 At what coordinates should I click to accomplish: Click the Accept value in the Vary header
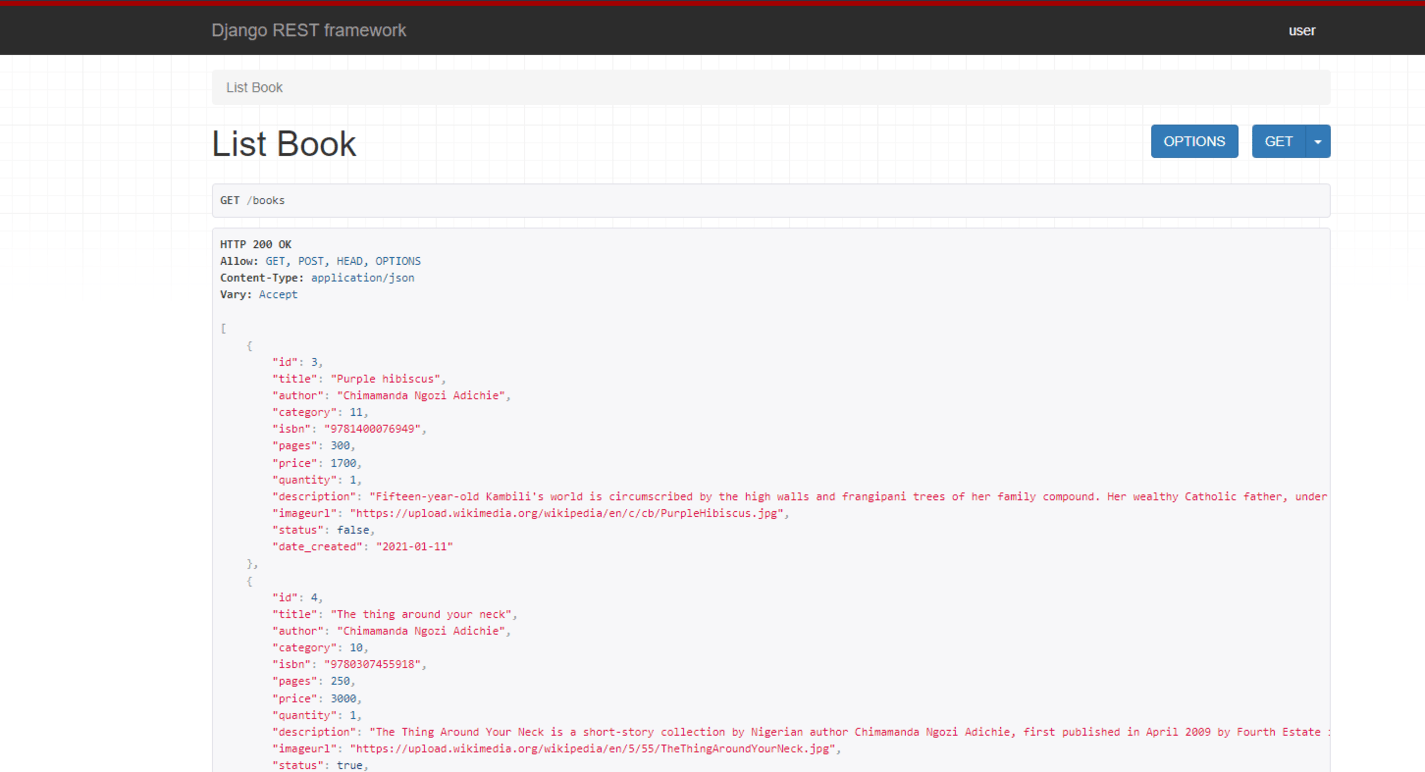277,294
